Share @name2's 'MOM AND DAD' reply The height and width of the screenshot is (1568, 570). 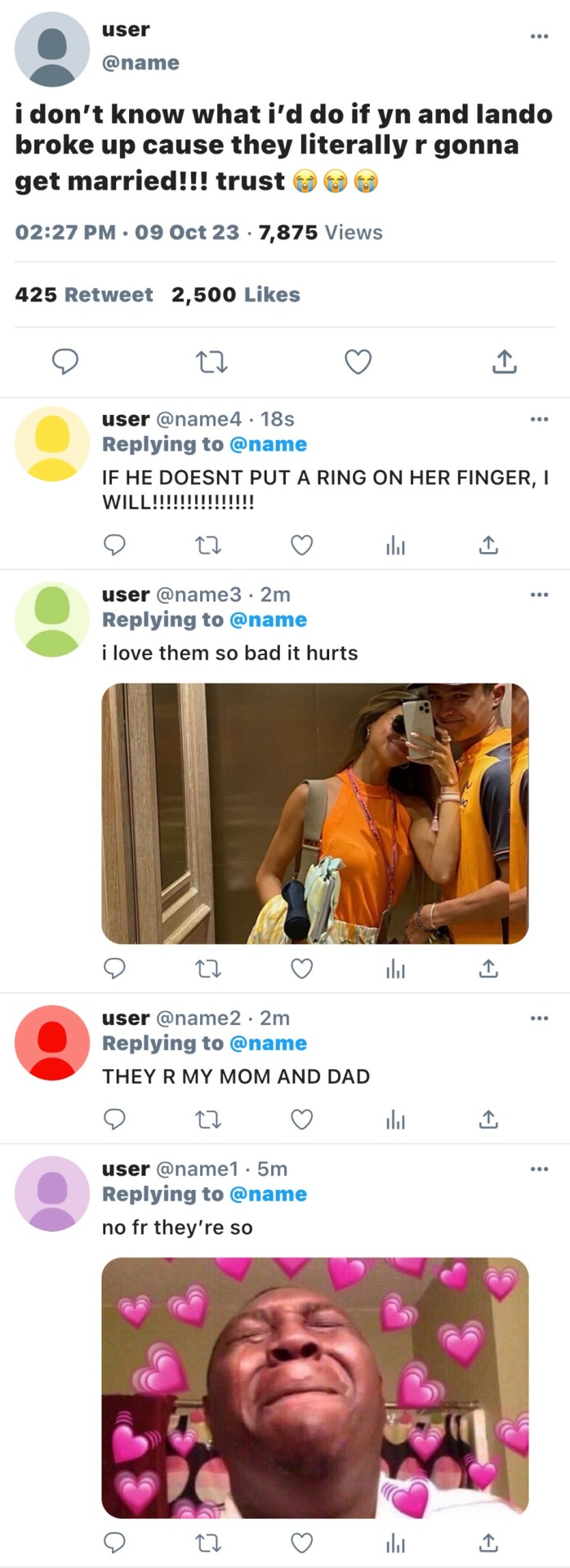(x=488, y=1119)
